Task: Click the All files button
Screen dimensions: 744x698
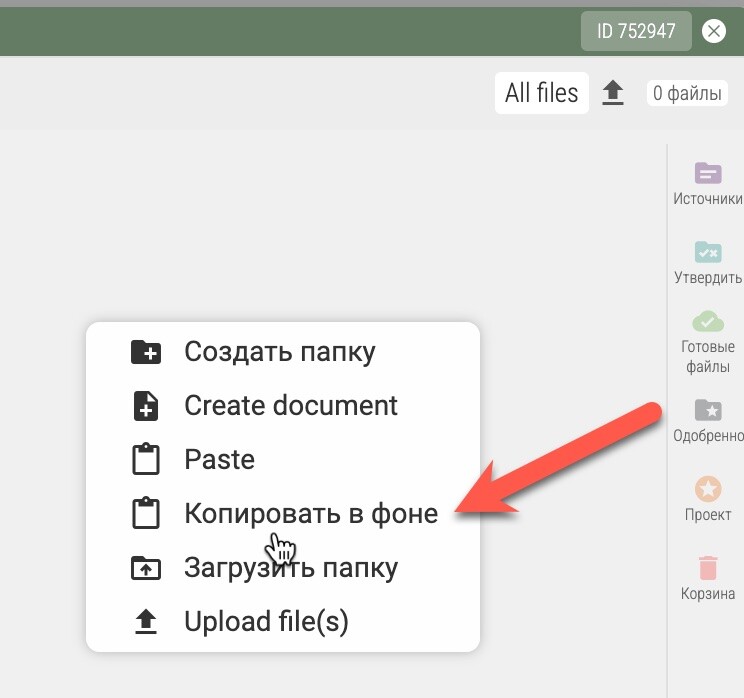Action: (541, 93)
